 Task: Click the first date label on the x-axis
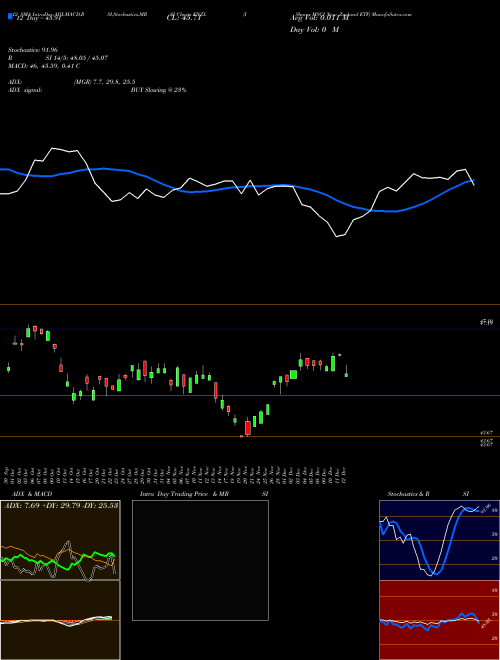(8, 475)
